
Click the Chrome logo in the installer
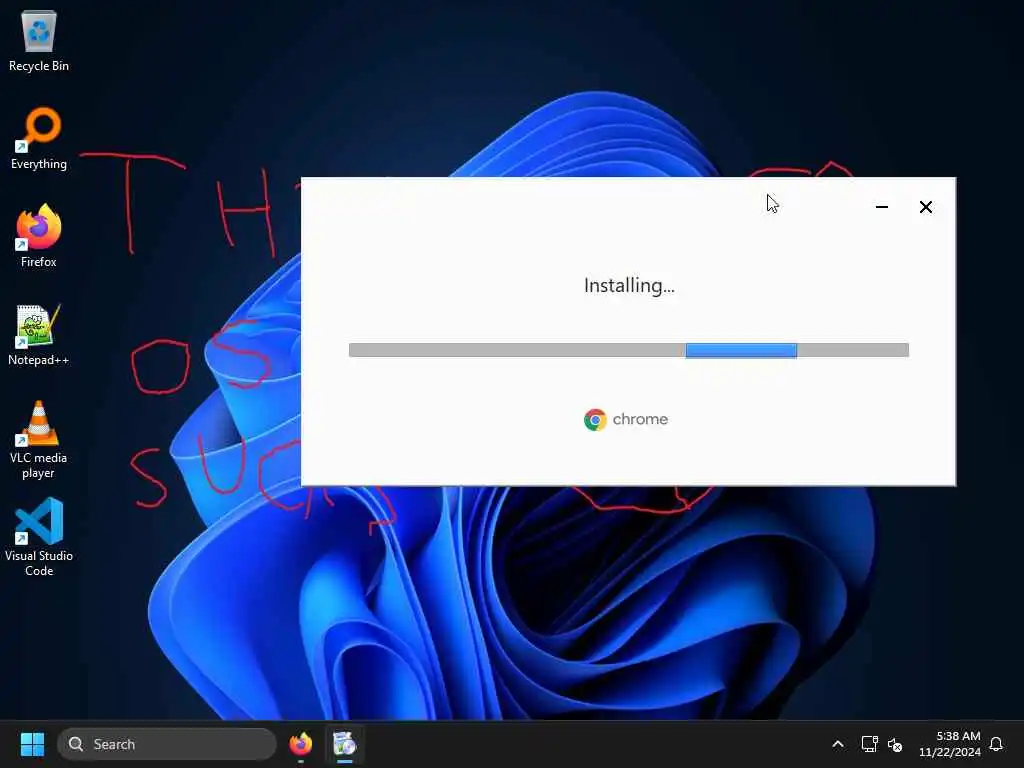[x=595, y=419]
